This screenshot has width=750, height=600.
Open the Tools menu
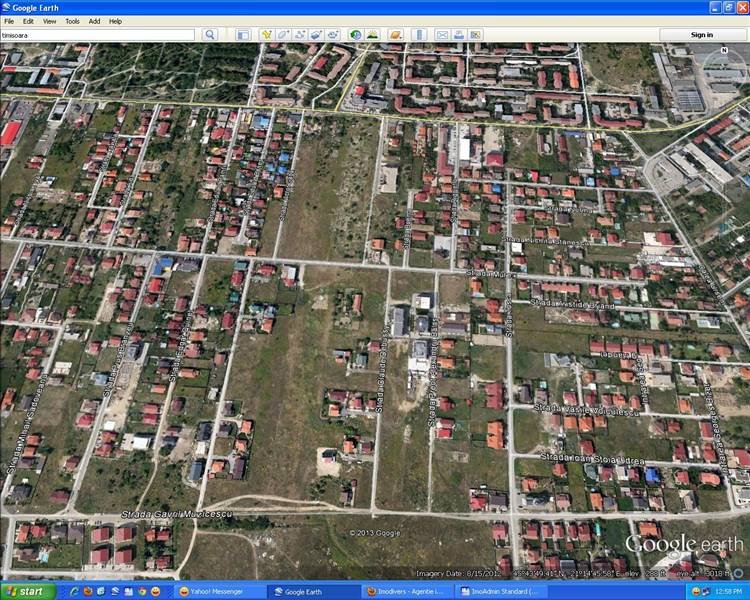click(x=72, y=21)
